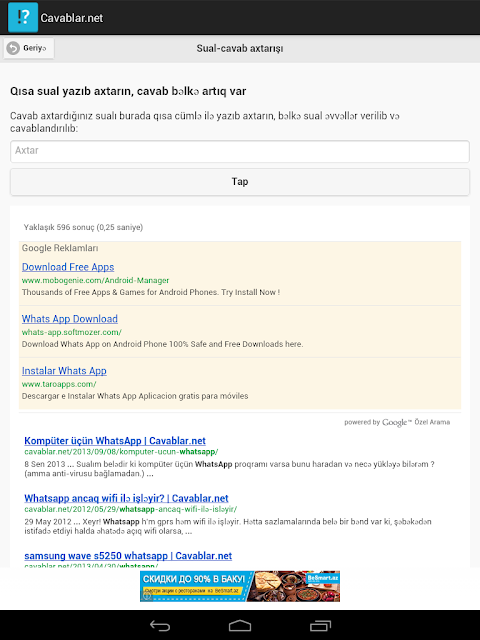Tap the Android recent apps icon

click(320, 626)
